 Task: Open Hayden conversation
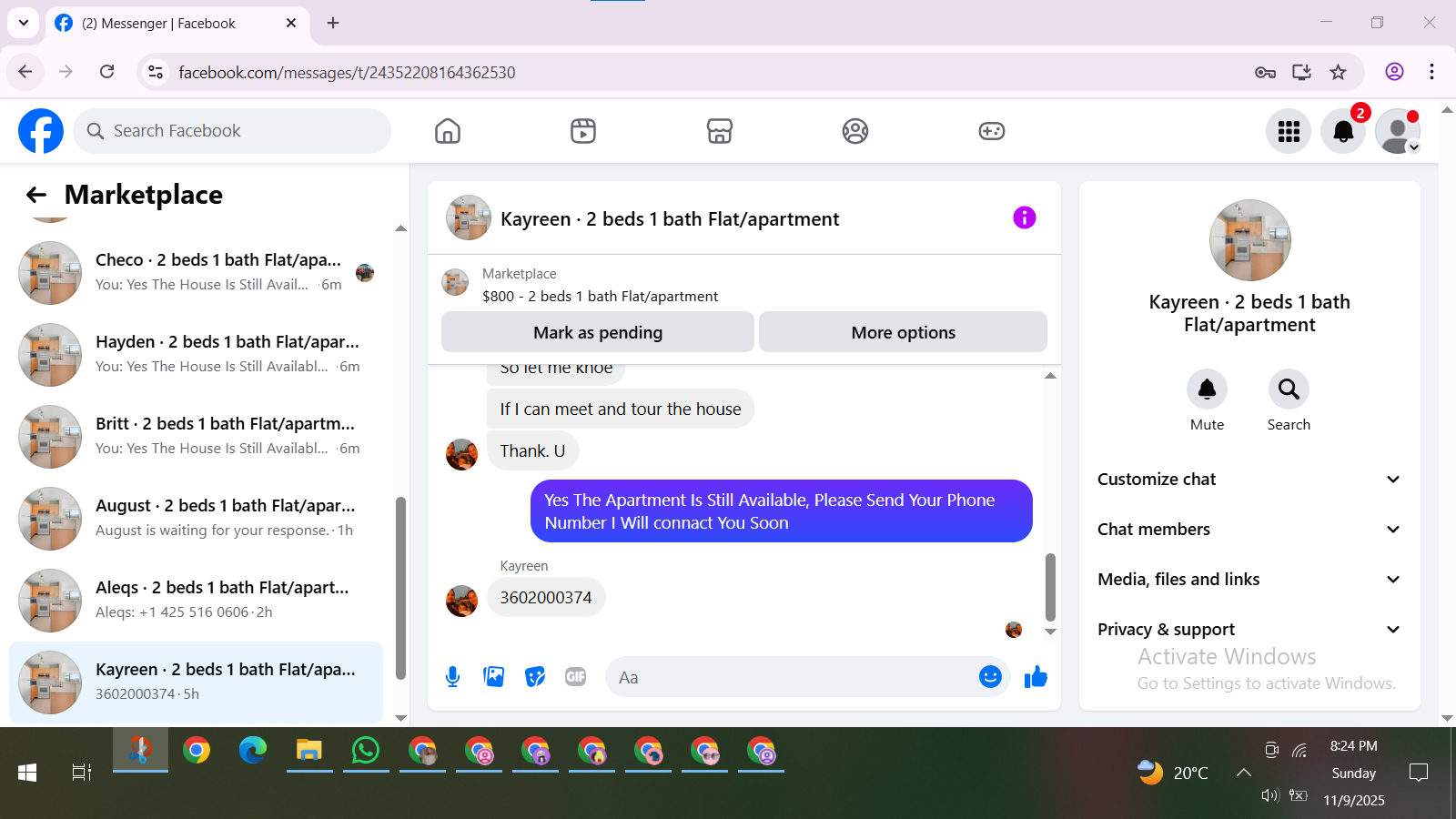pyautogui.click(x=196, y=355)
